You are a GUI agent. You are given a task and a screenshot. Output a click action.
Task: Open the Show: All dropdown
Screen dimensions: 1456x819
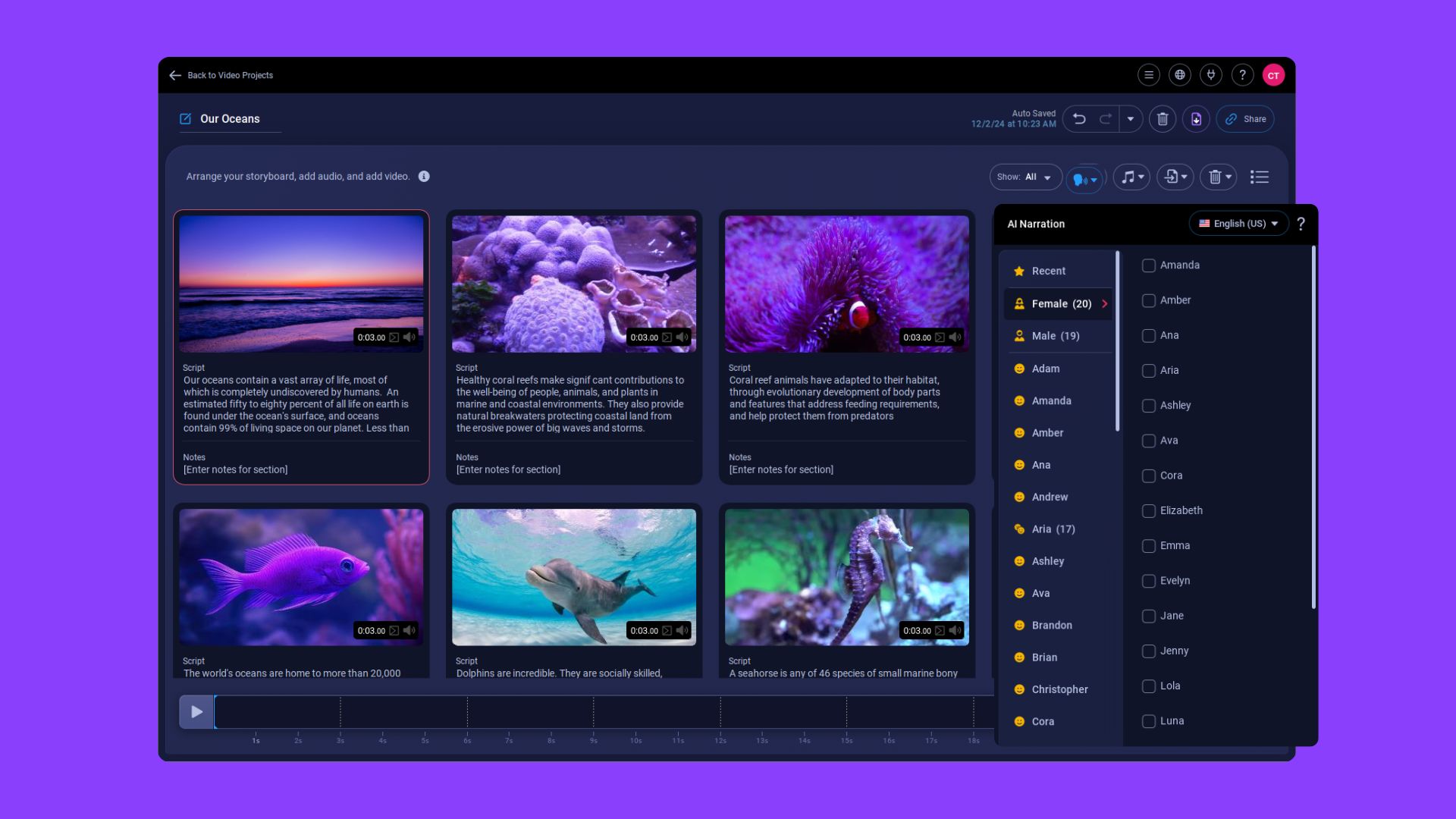pos(1025,177)
